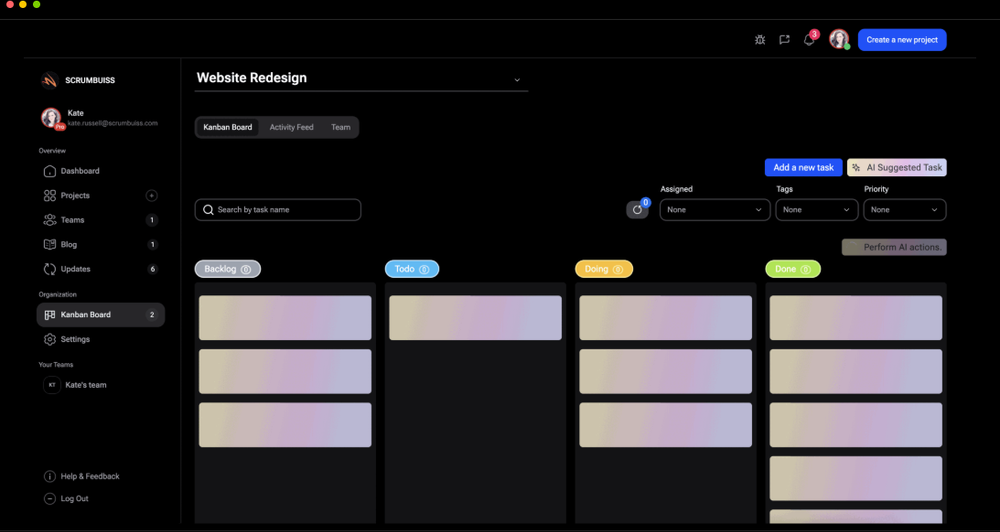Image resolution: width=1000 pixels, height=532 pixels.
Task: Click the count icon in the Todo label
Action: tap(424, 269)
